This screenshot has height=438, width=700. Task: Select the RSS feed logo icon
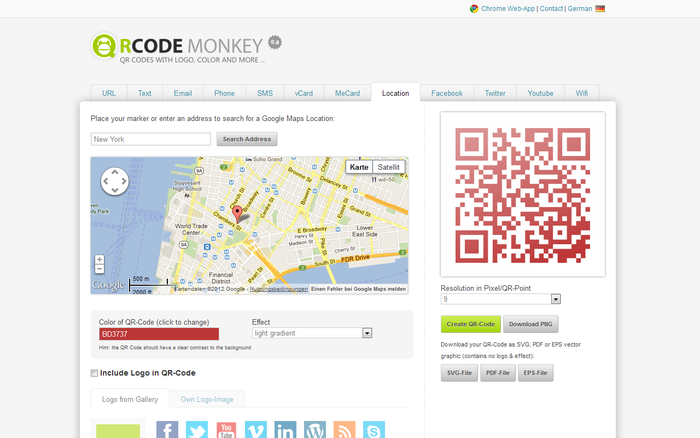pyautogui.click(x=344, y=430)
